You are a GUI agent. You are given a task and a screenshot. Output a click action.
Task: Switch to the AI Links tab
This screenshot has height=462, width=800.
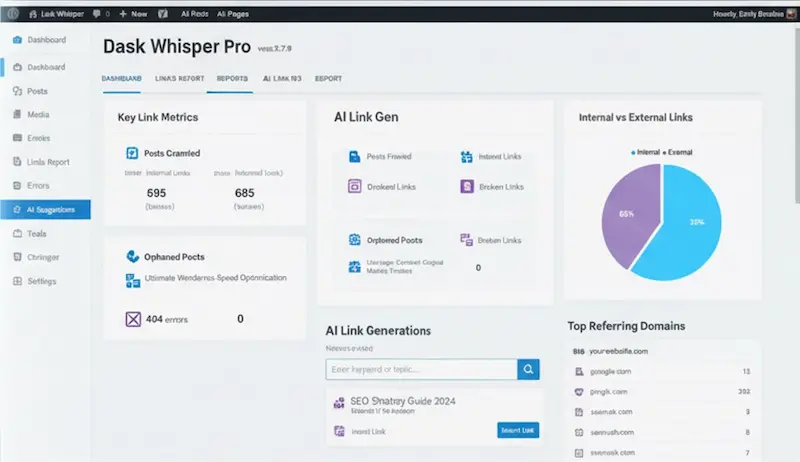coord(282,79)
